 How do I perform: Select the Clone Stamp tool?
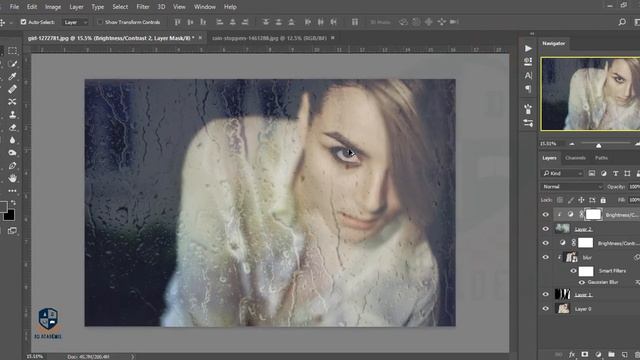point(12,115)
